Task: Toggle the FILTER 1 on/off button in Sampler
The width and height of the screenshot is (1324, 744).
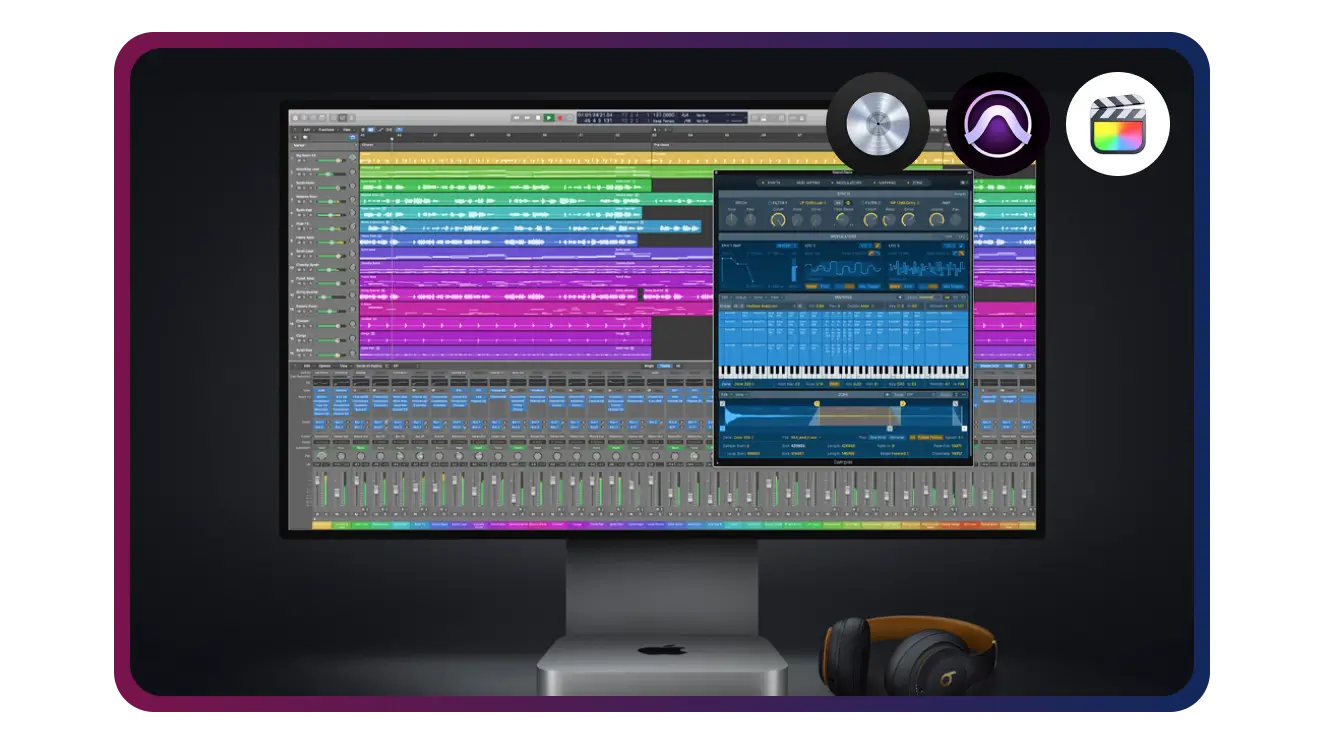Action: click(x=770, y=203)
